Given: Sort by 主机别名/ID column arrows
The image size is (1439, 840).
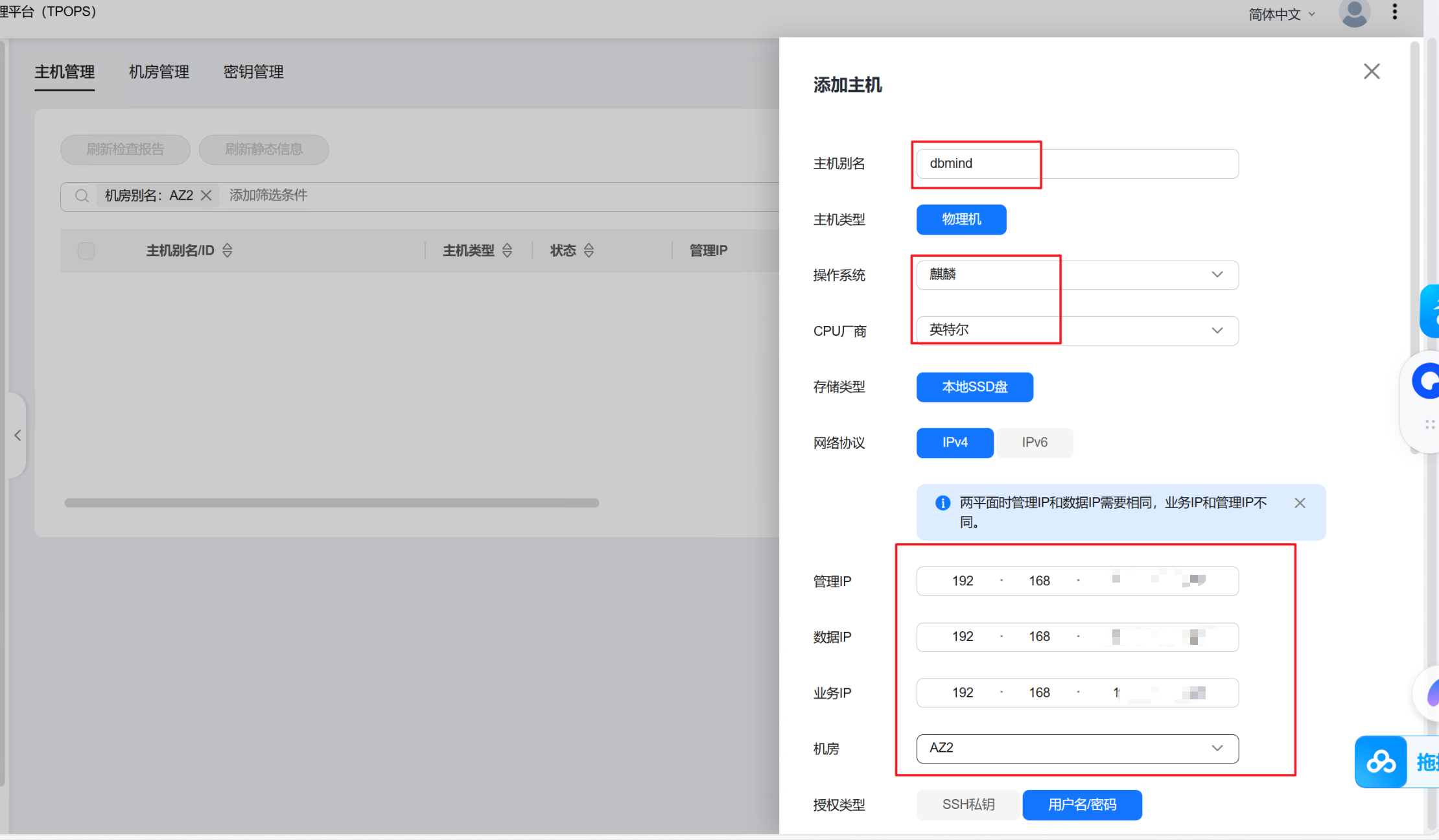Looking at the screenshot, I should [x=227, y=250].
